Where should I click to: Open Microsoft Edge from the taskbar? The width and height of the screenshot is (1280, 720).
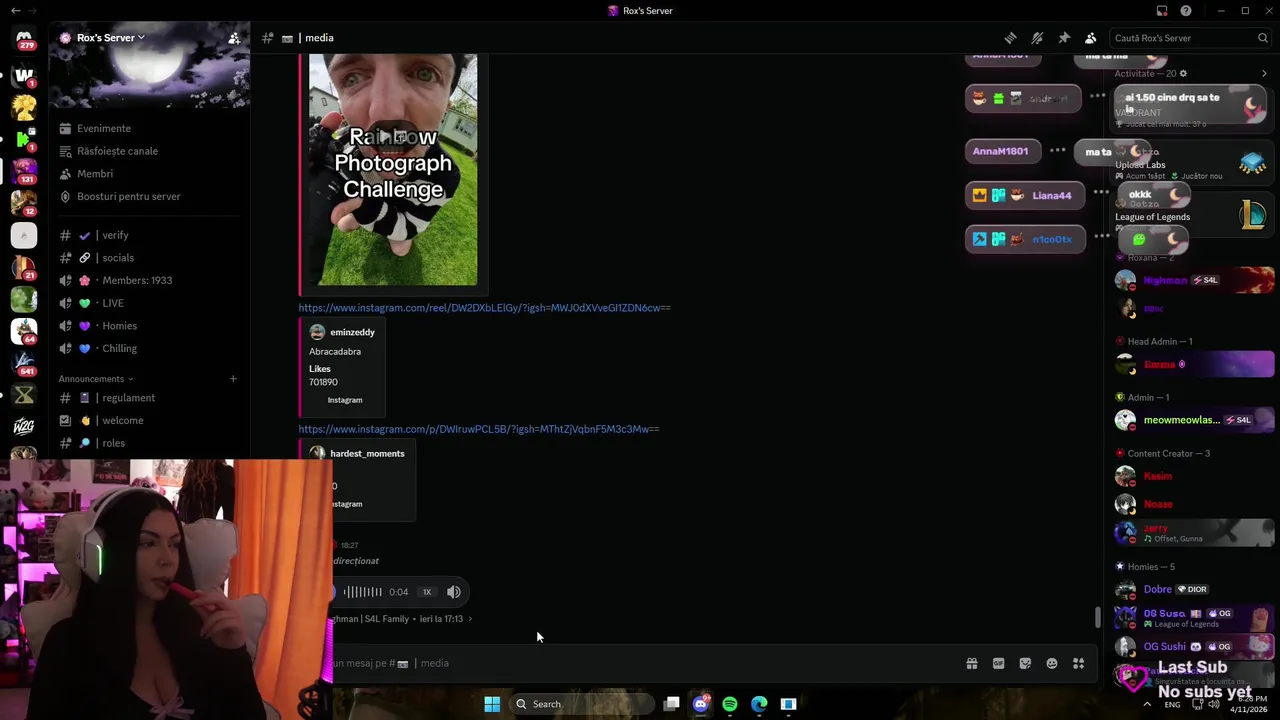[759, 704]
